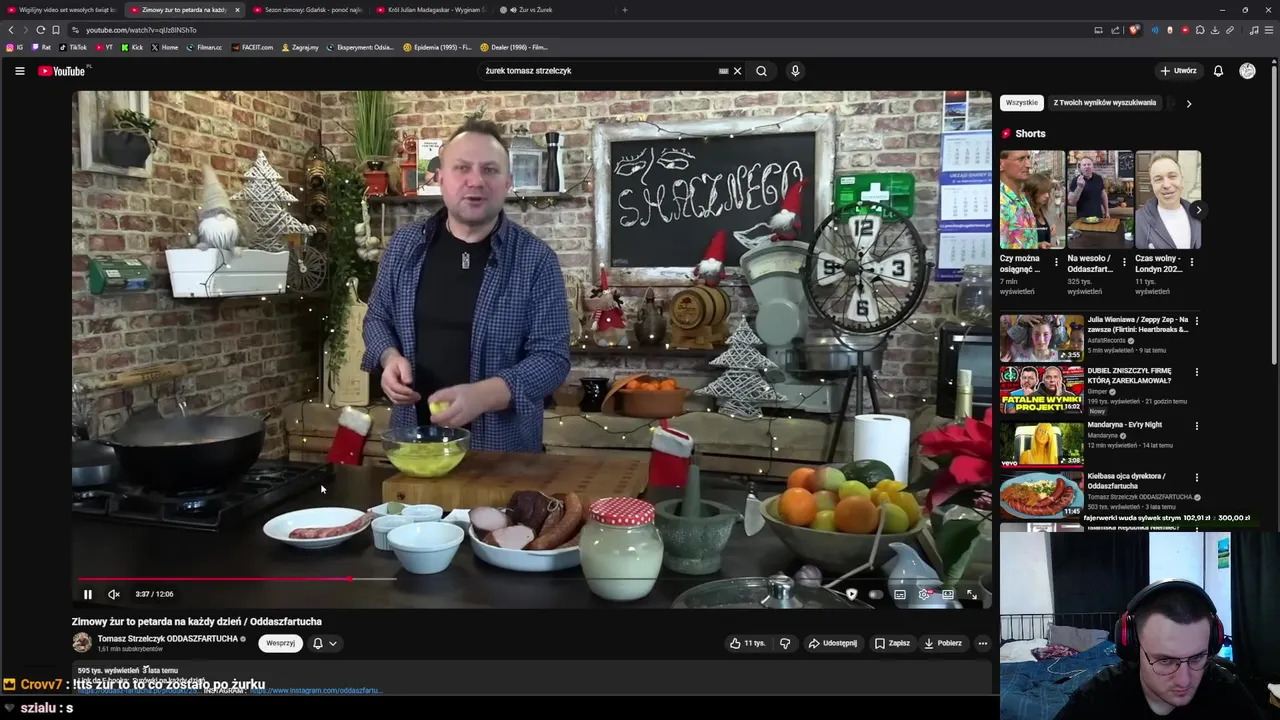Image resolution: width=1280 pixels, height=720 pixels.
Task: Switch player to theater mode
Action: tap(948, 594)
